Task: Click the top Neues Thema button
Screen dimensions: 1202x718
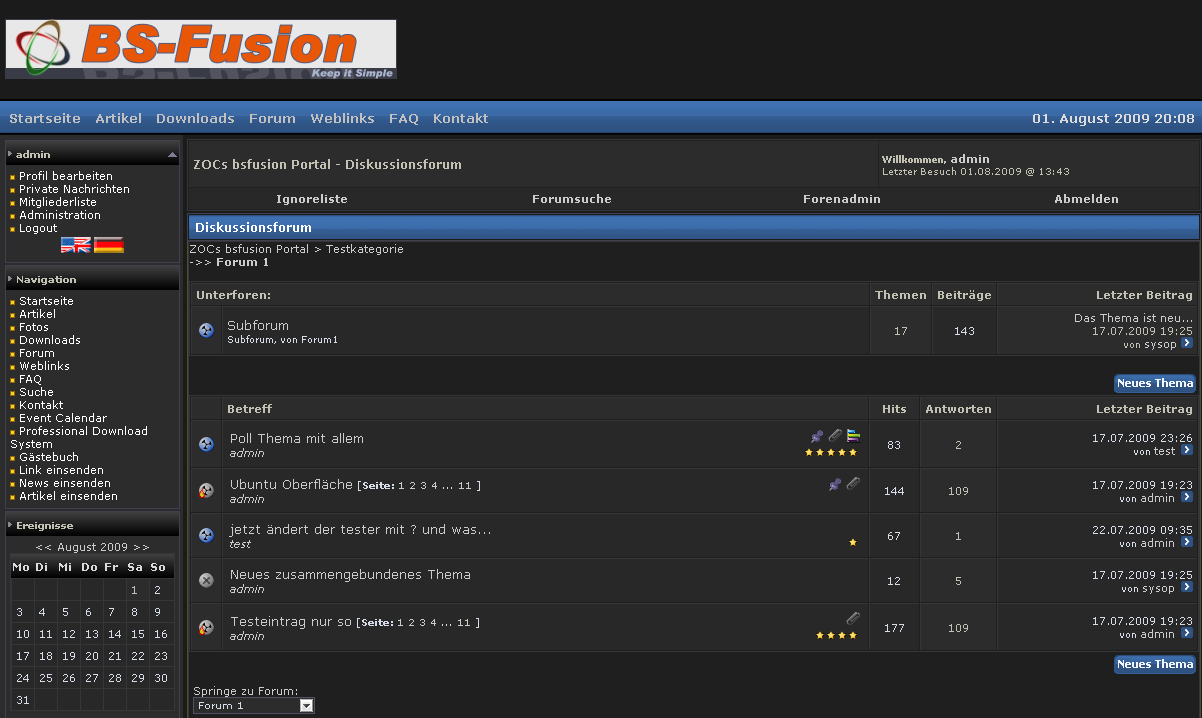Action: point(1154,383)
